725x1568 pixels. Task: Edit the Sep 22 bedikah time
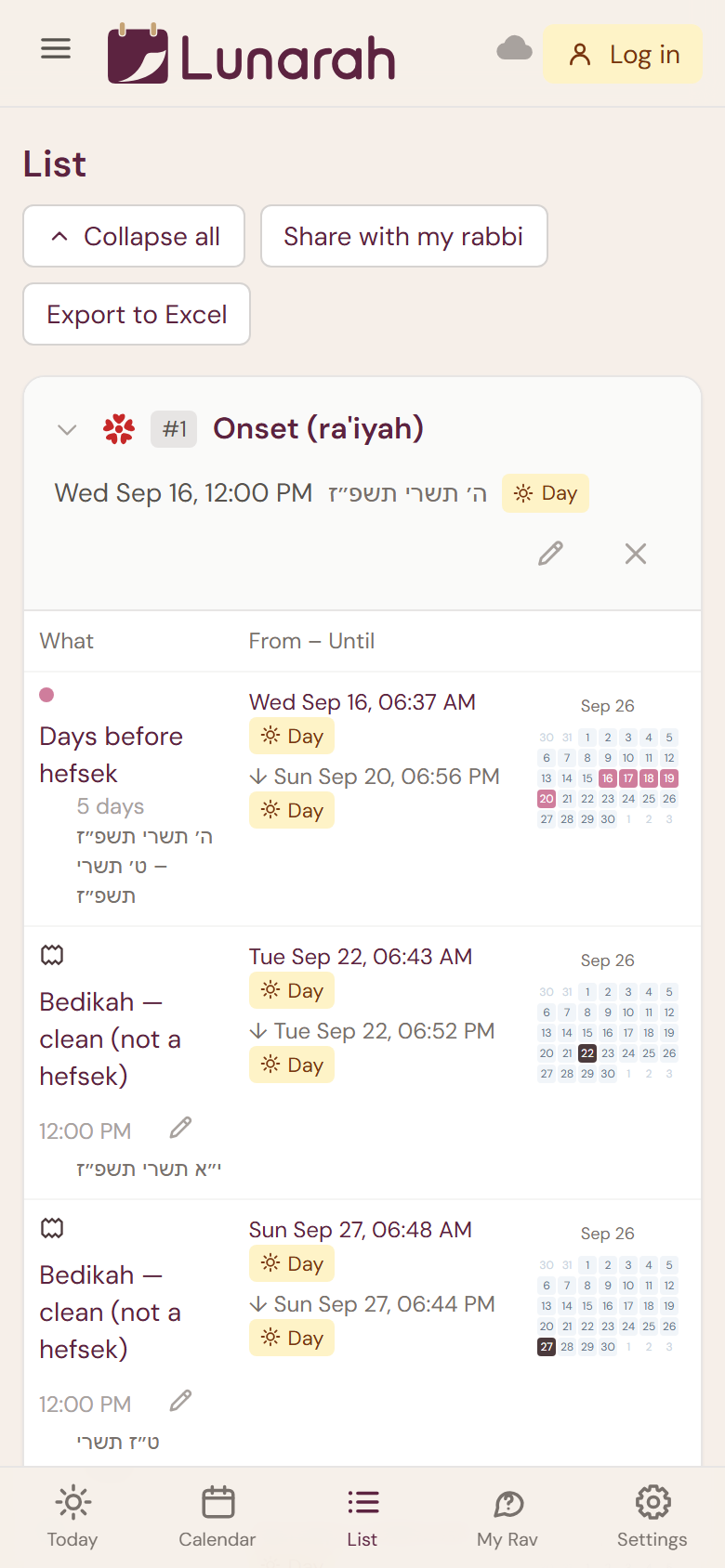181,1128
